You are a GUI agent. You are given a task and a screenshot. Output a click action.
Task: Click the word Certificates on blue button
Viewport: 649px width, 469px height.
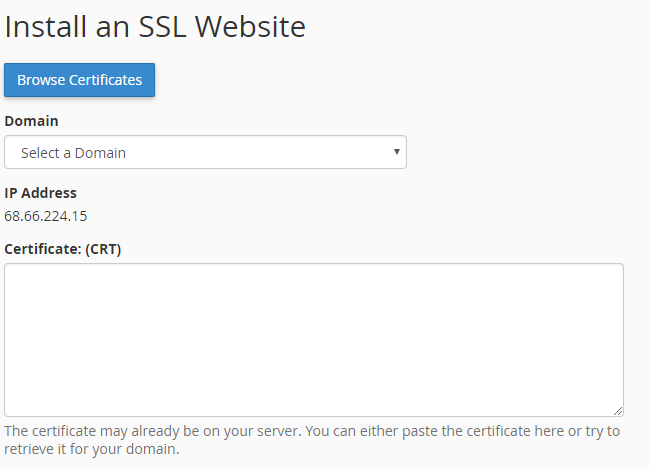point(106,80)
